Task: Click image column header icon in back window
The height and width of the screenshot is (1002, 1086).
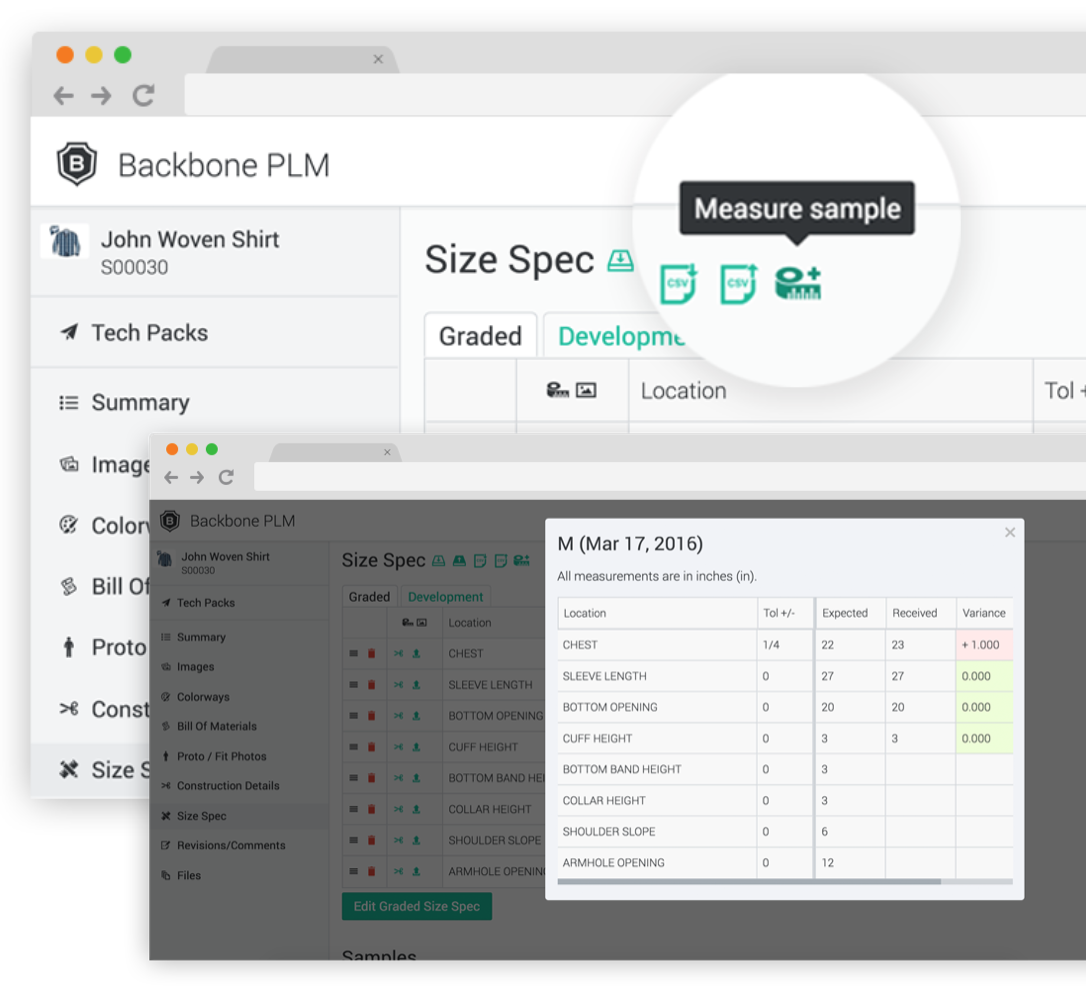Action: point(586,391)
